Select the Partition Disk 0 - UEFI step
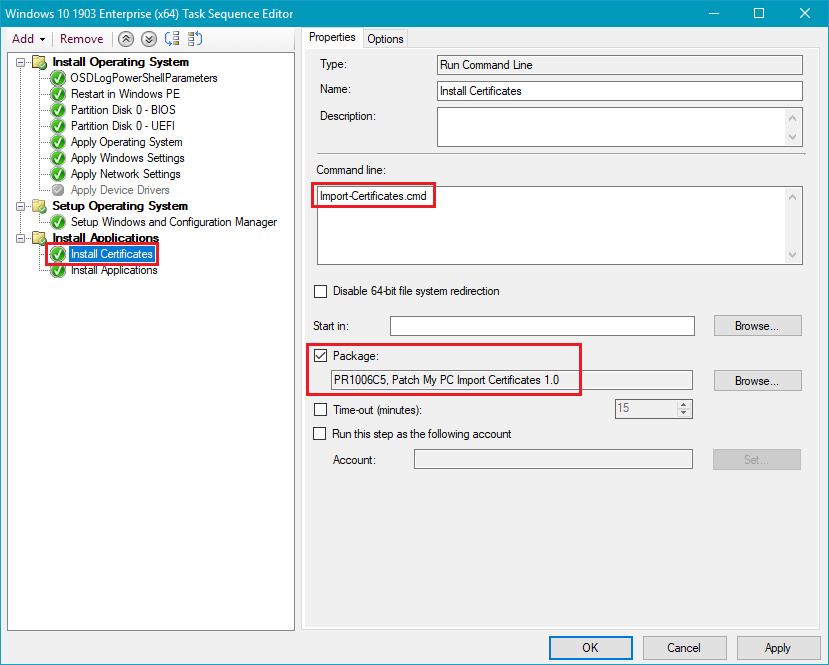Viewport: 829px width, 665px height. tap(123, 126)
